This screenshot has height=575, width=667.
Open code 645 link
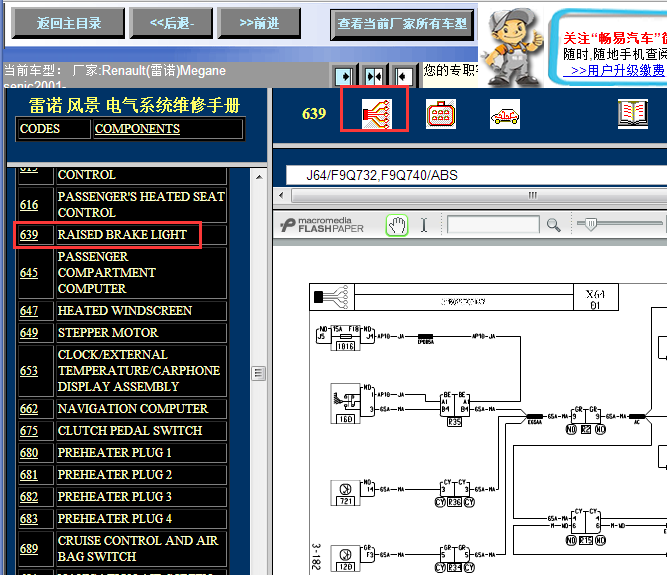(29, 273)
